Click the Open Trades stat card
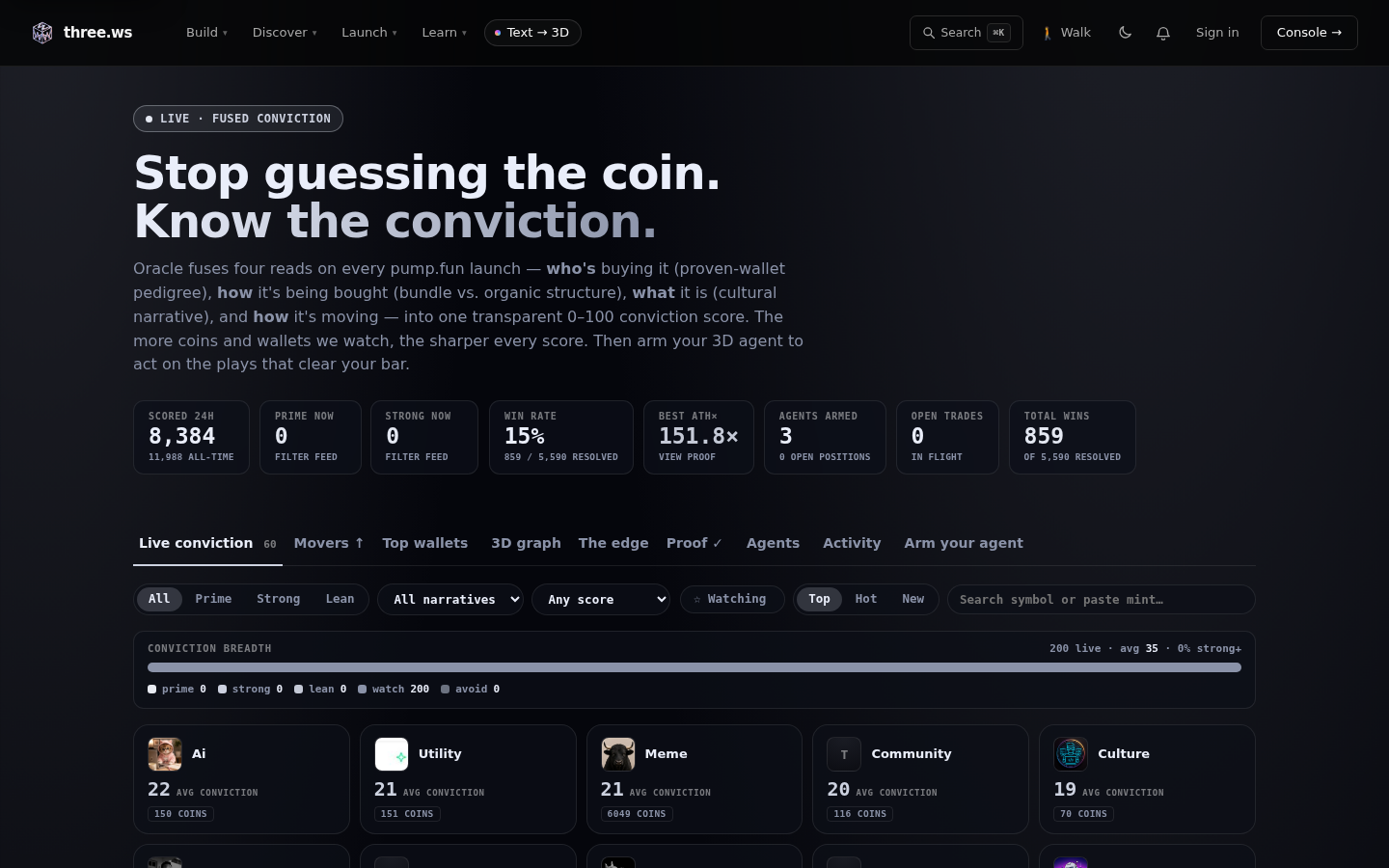 click(x=947, y=437)
